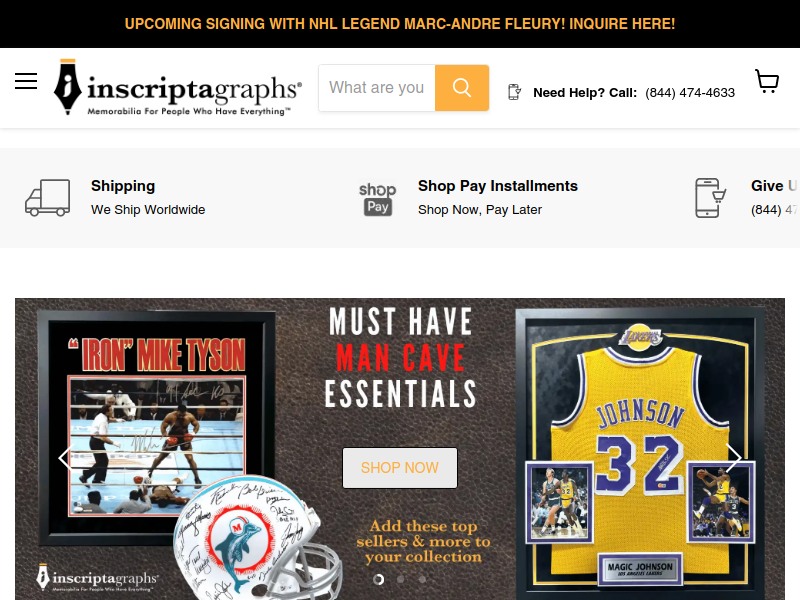Open the hamburger navigation menu
This screenshot has width=800, height=600.
pos(26,81)
